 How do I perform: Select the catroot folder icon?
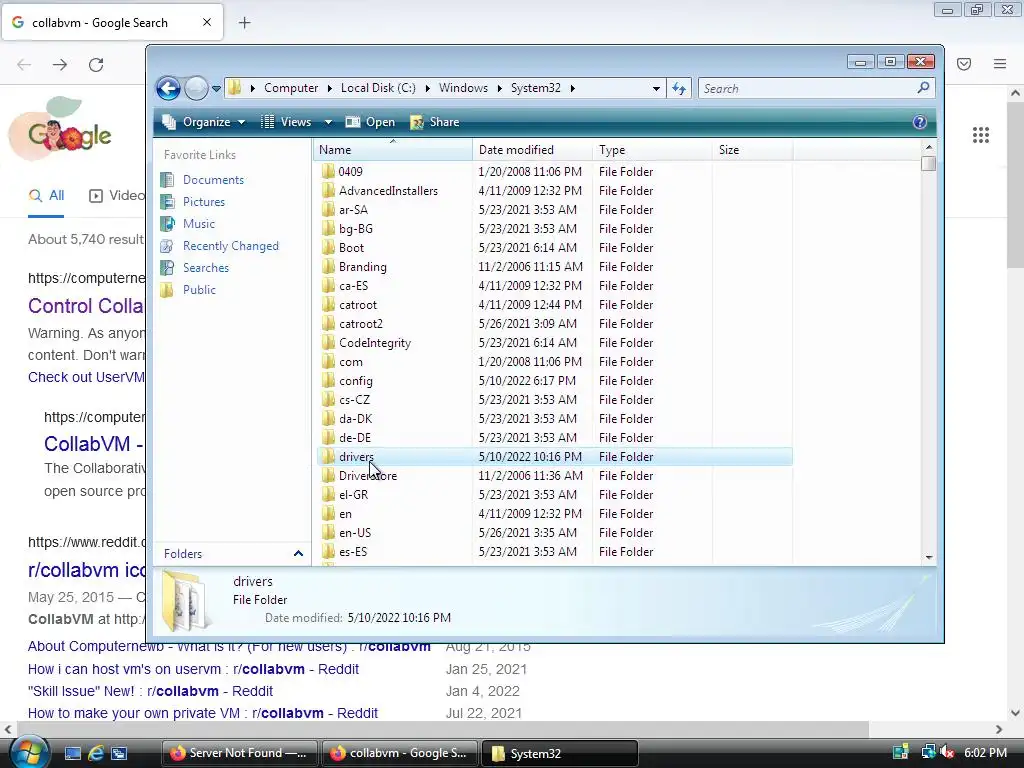[x=328, y=304]
